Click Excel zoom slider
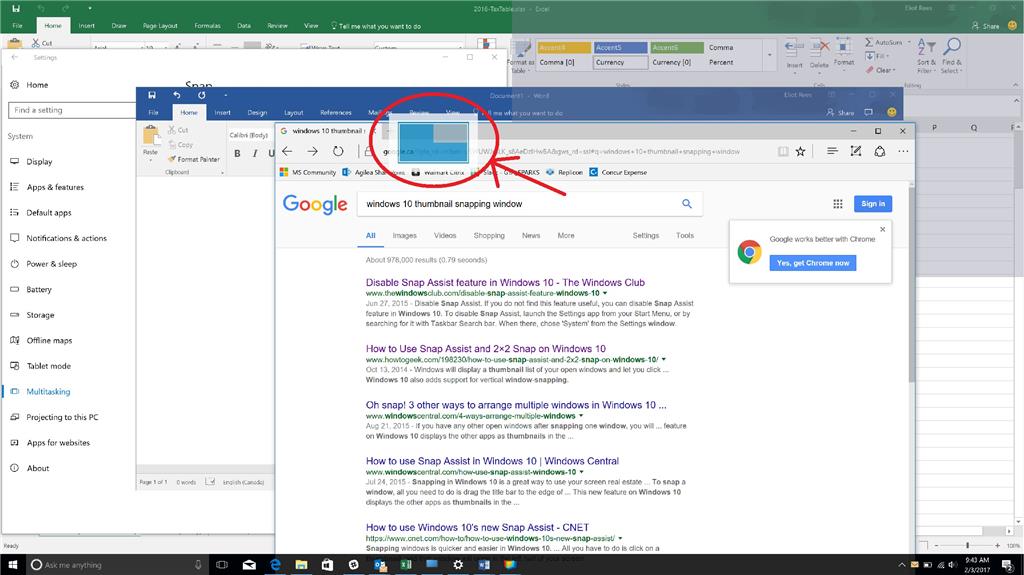1024x575 pixels. [967, 545]
